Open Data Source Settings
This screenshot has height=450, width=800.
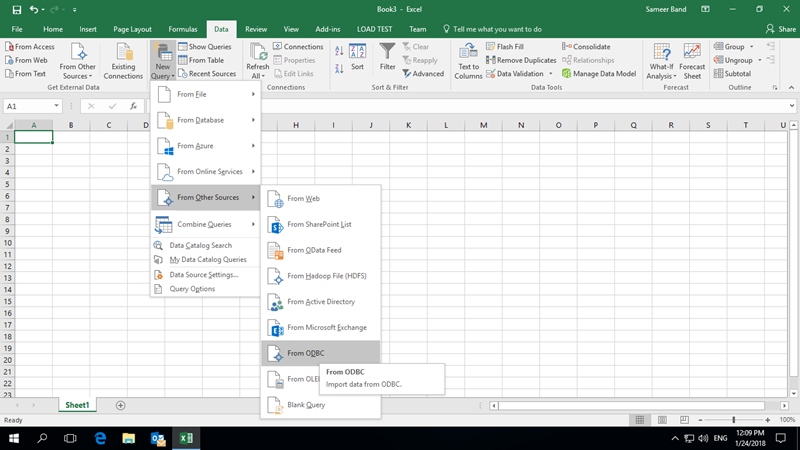[203, 274]
